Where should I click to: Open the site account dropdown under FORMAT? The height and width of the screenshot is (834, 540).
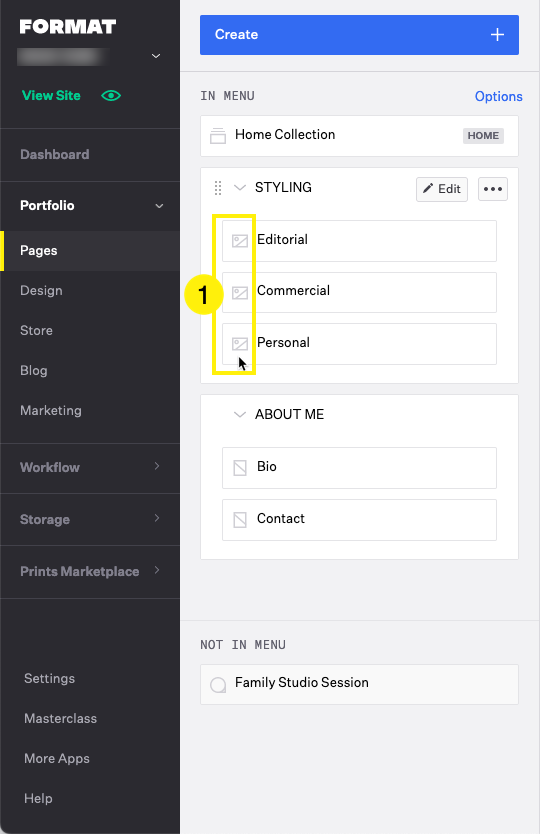pyautogui.click(x=156, y=56)
